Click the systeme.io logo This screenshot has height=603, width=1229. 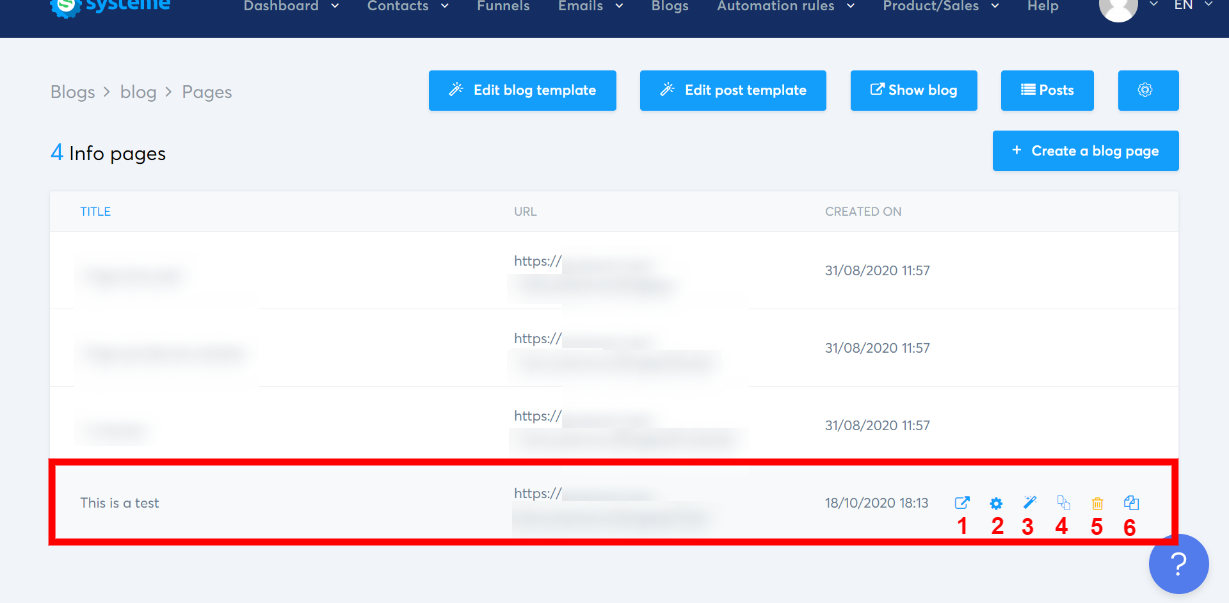[109, 8]
